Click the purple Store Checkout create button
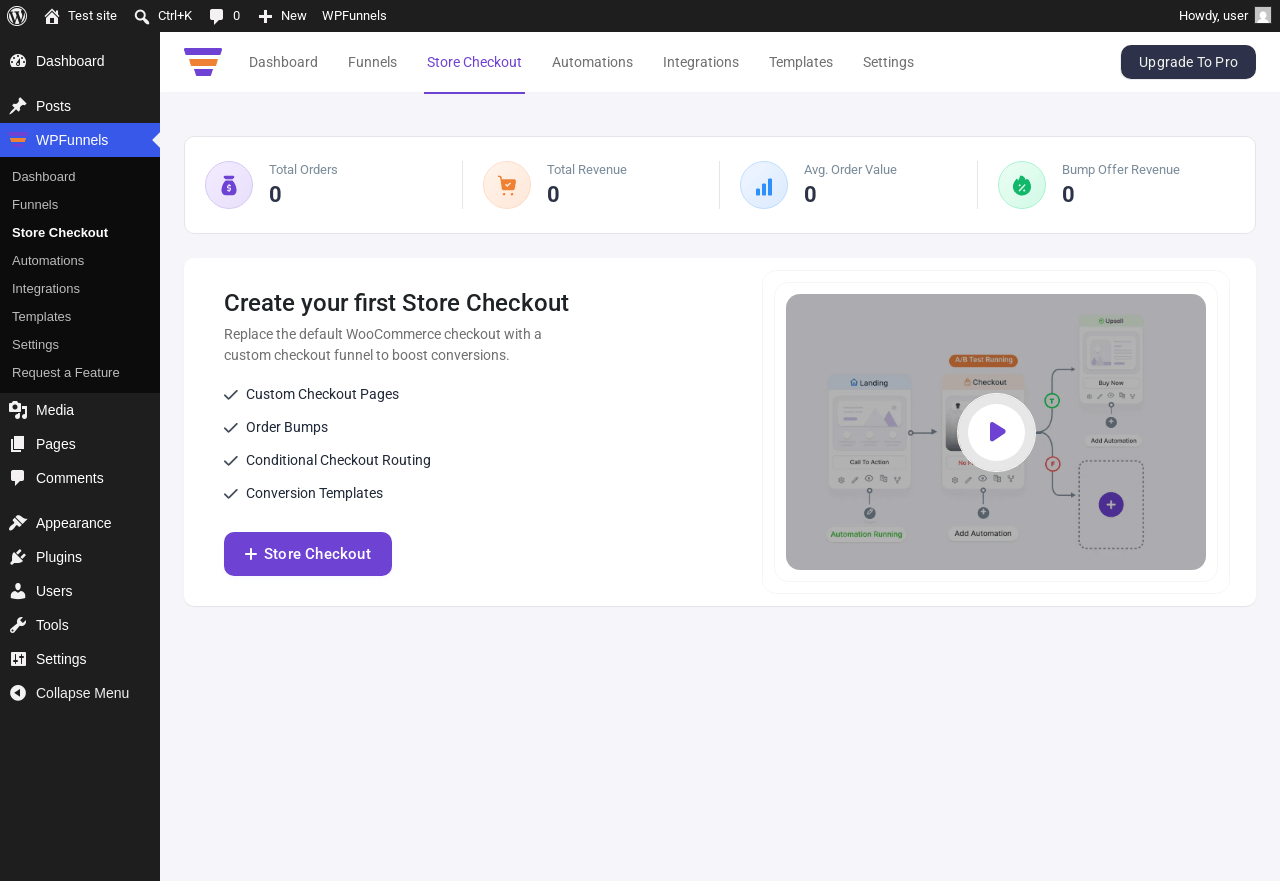The image size is (1280, 881). (x=308, y=554)
